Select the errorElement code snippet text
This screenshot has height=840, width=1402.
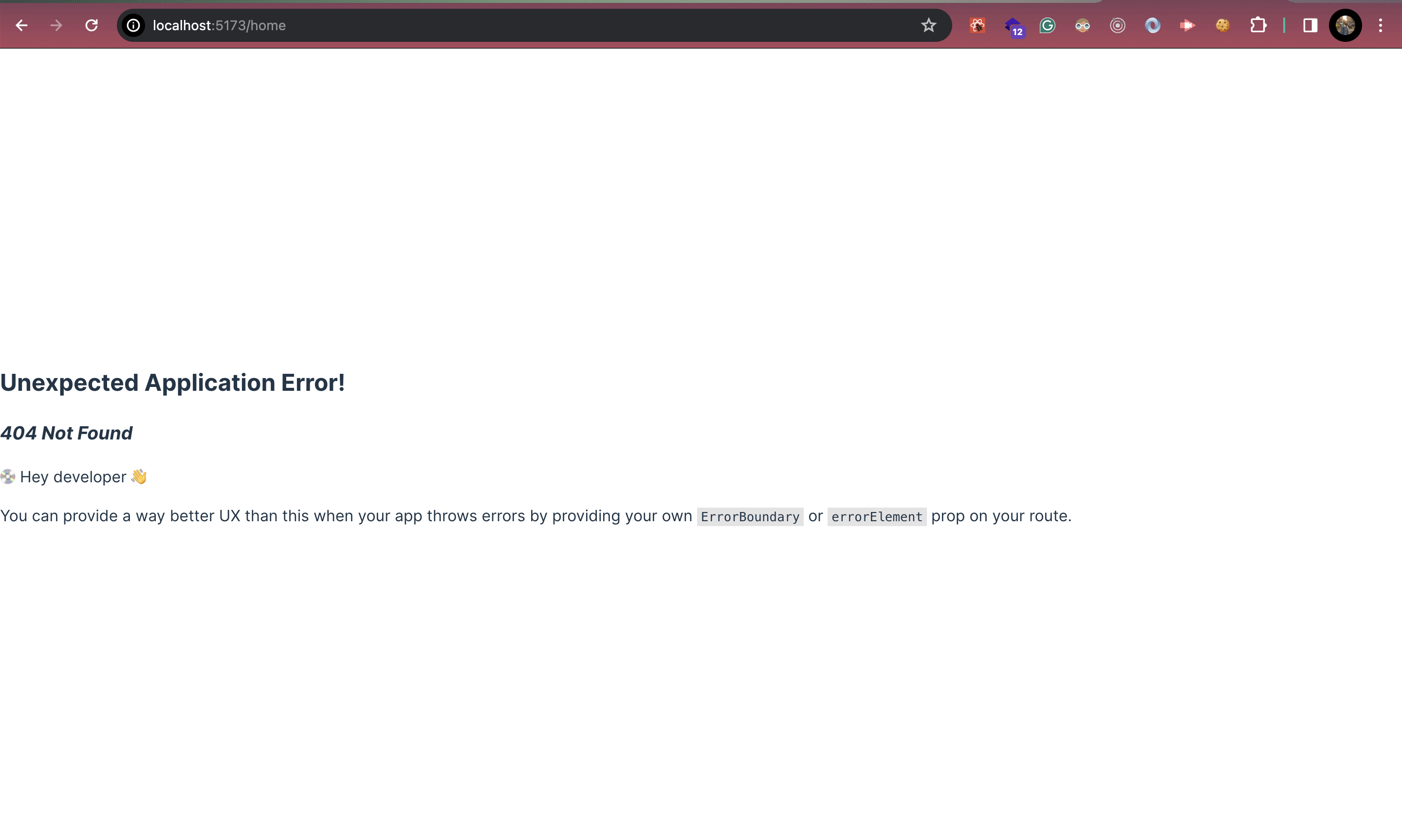876,516
